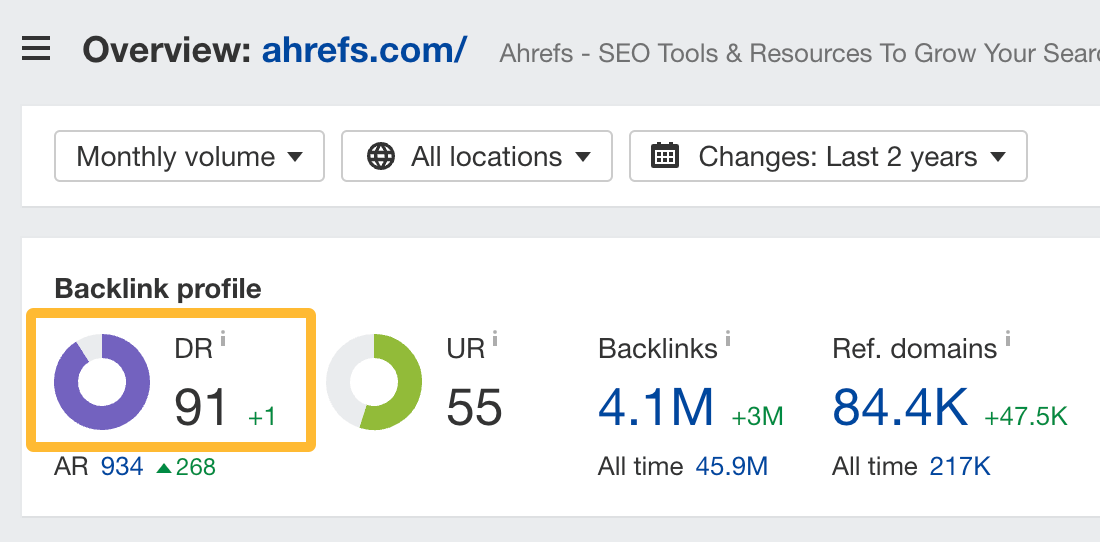The image size is (1100, 542).
Task: Click the AR value 934
Action: click(122, 466)
